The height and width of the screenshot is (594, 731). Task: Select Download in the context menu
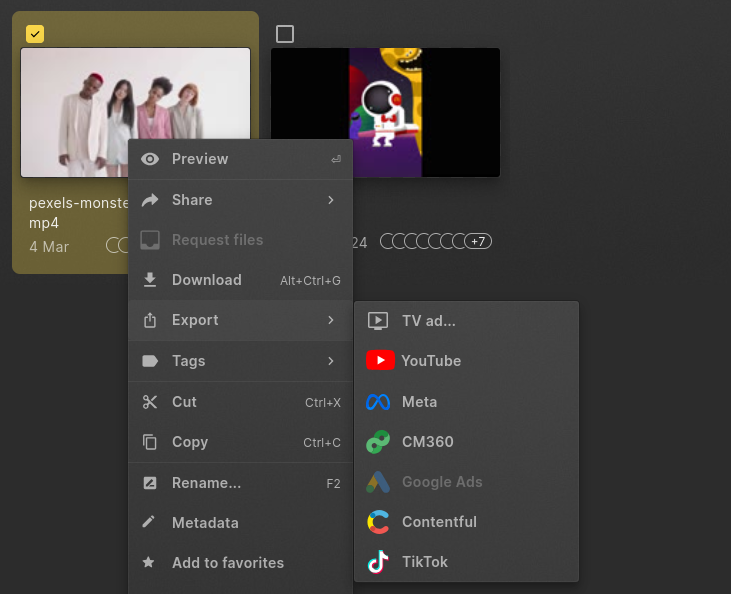click(240, 280)
